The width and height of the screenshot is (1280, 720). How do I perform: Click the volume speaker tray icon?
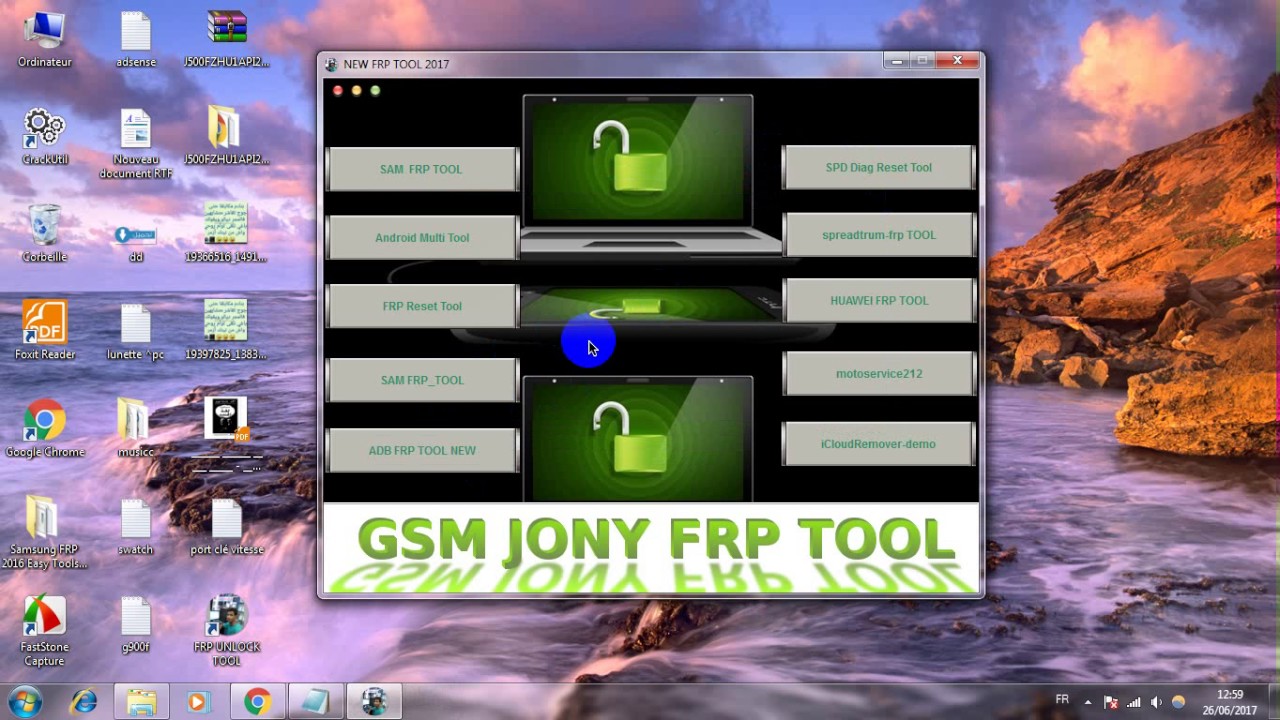tap(1156, 702)
